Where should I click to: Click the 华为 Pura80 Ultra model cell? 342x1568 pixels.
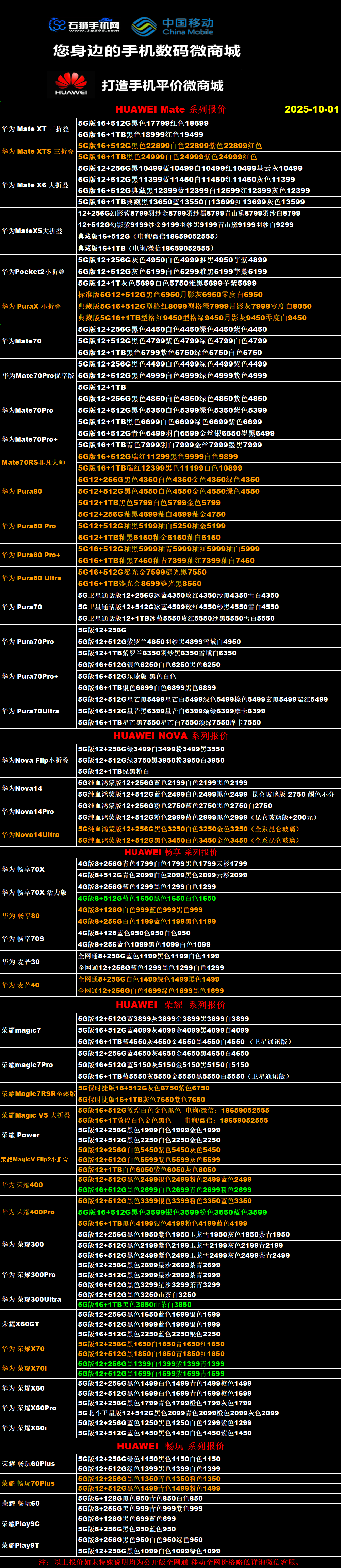tap(32, 578)
